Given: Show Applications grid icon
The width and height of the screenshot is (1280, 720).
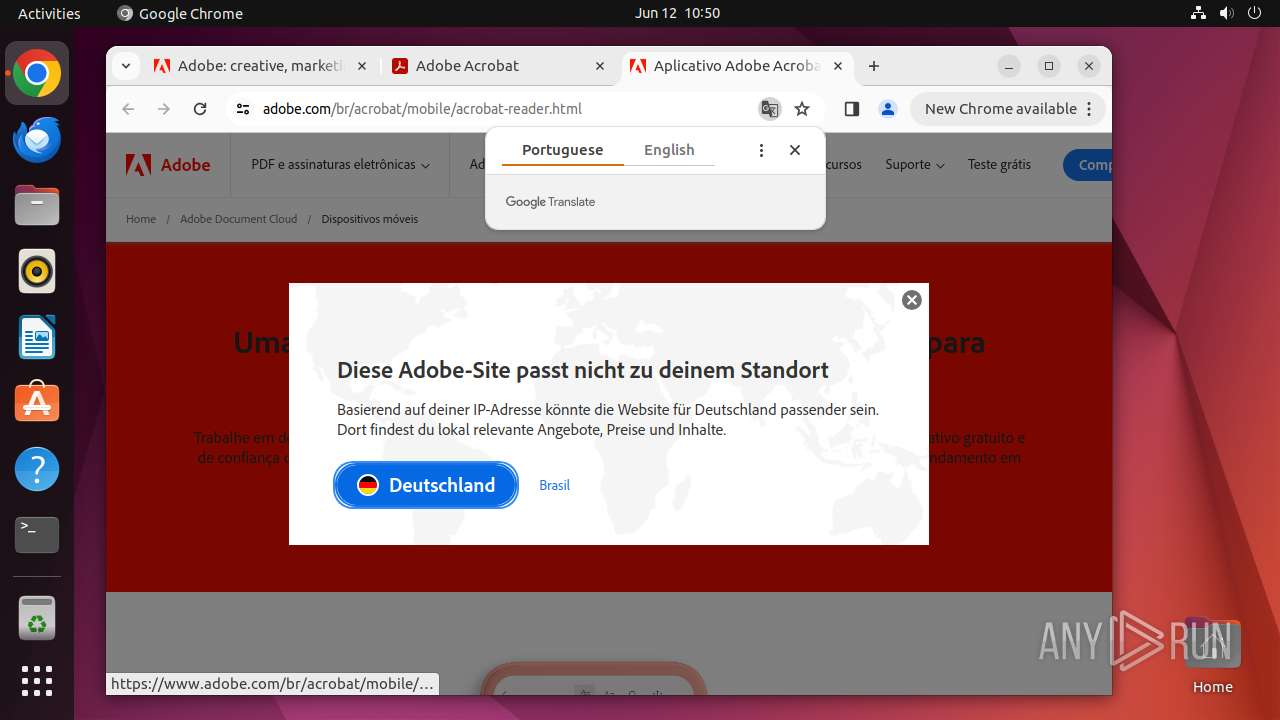Looking at the screenshot, I should [x=37, y=681].
